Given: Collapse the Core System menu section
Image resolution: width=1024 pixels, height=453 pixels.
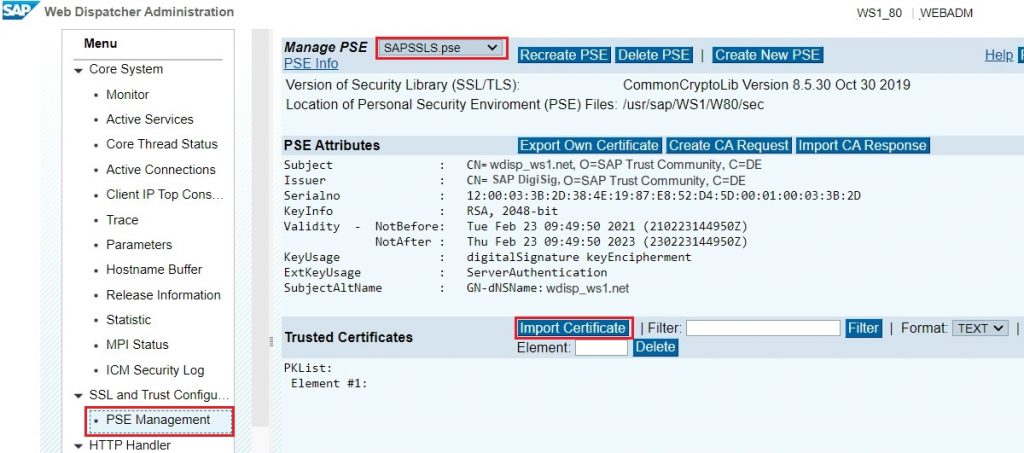Looking at the screenshot, I should 78,70.
